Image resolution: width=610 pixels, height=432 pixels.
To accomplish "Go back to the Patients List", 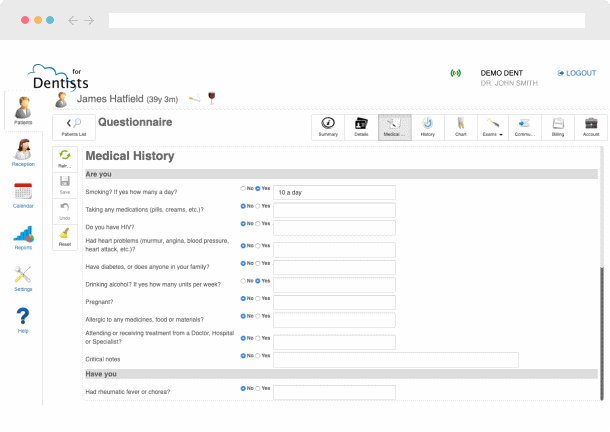I will [x=74, y=126].
